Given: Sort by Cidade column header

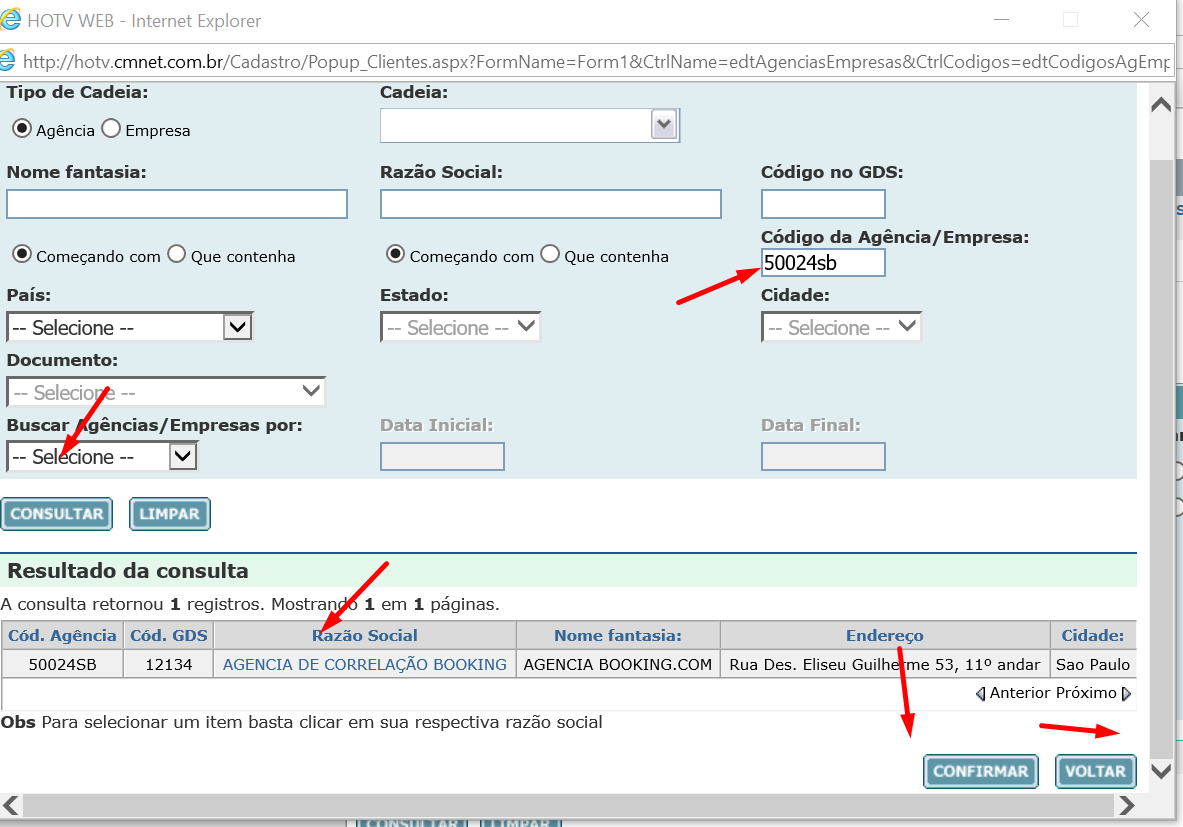Looking at the screenshot, I should 1092,635.
